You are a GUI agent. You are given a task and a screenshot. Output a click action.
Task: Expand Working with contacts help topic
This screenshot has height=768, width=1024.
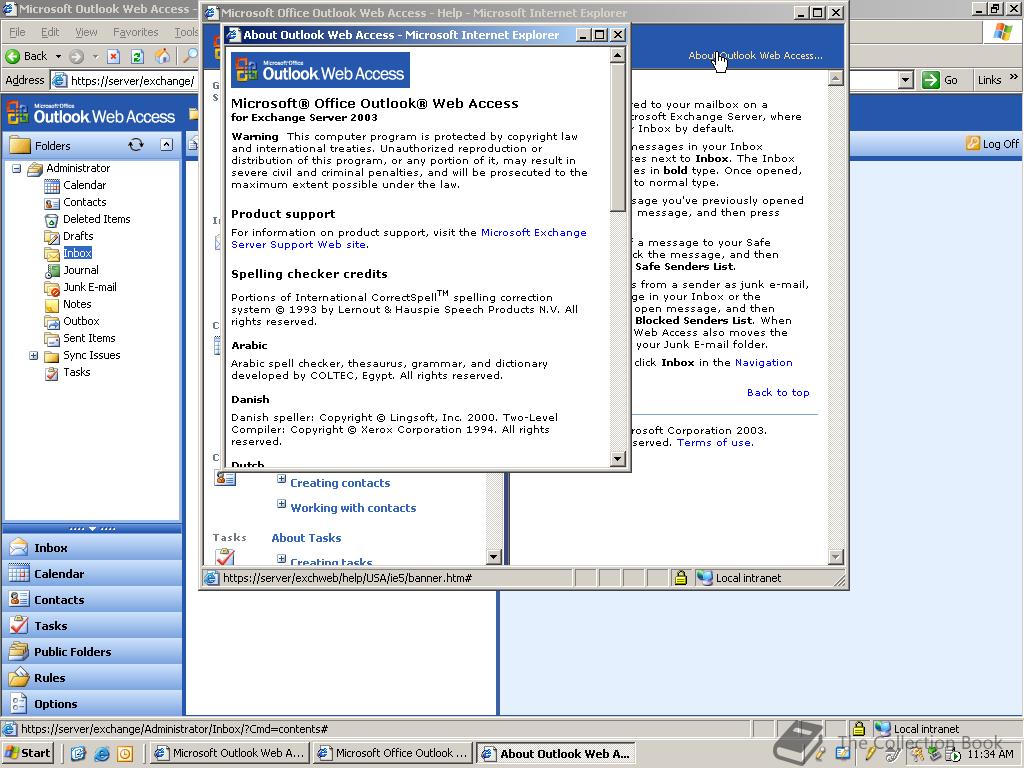point(281,504)
